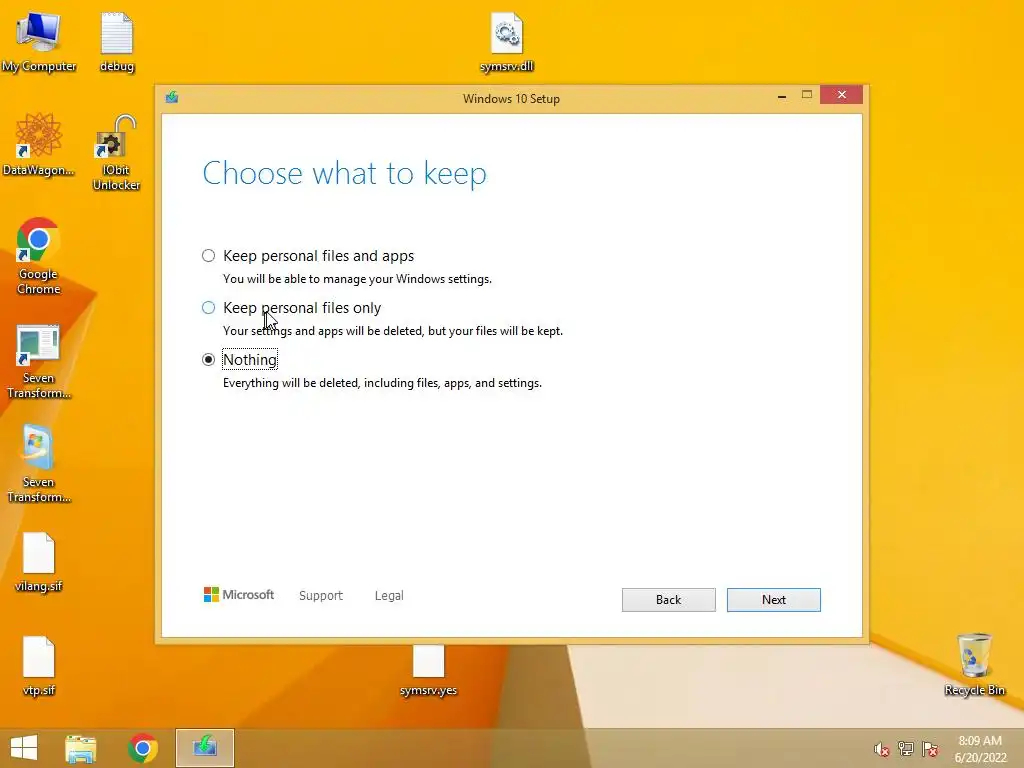This screenshot has height=768, width=1024.
Task: Open Action Center flag icon
Action: (930, 749)
